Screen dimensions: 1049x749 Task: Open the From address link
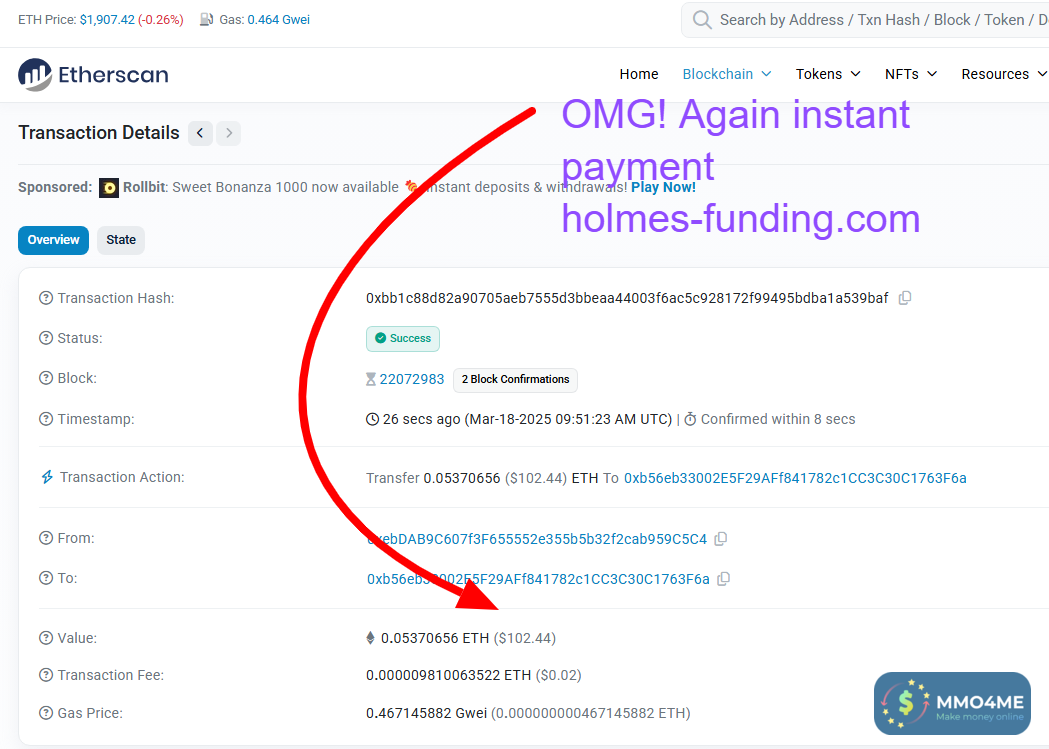537,539
